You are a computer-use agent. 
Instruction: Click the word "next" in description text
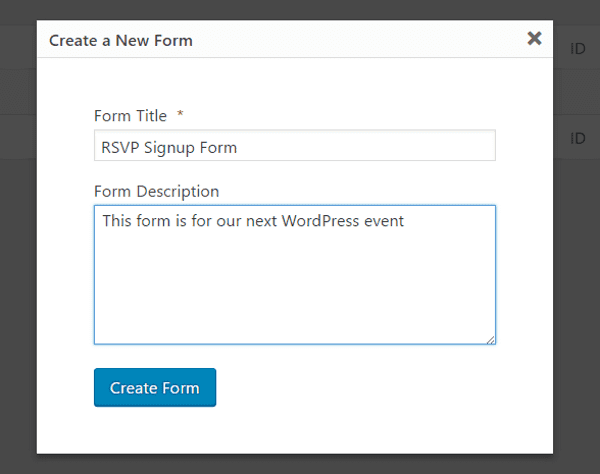tap(259, 221)
